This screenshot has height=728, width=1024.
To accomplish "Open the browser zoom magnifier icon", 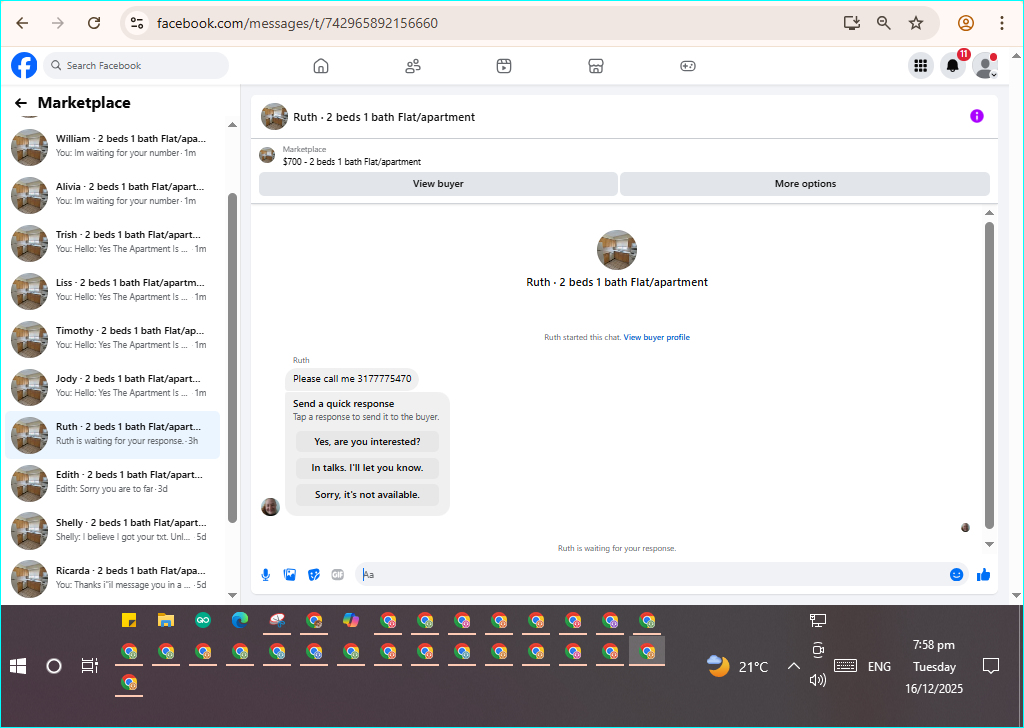I will click(884, 23).
